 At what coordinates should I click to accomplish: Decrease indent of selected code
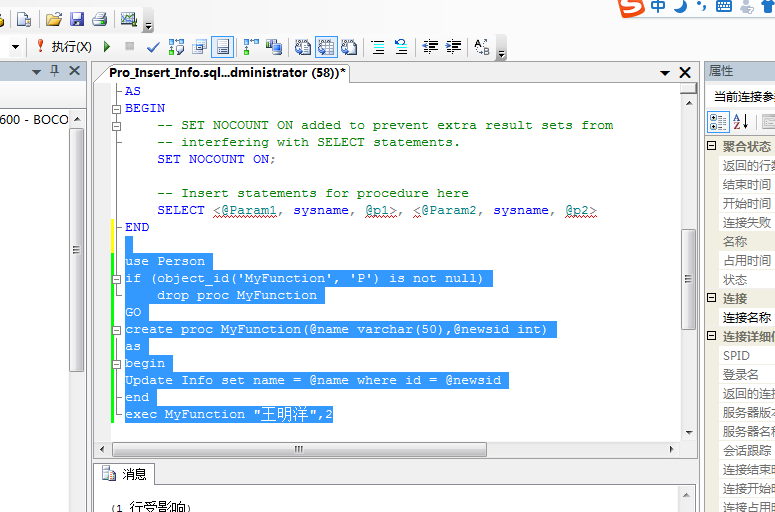click(x=430, y=47)
